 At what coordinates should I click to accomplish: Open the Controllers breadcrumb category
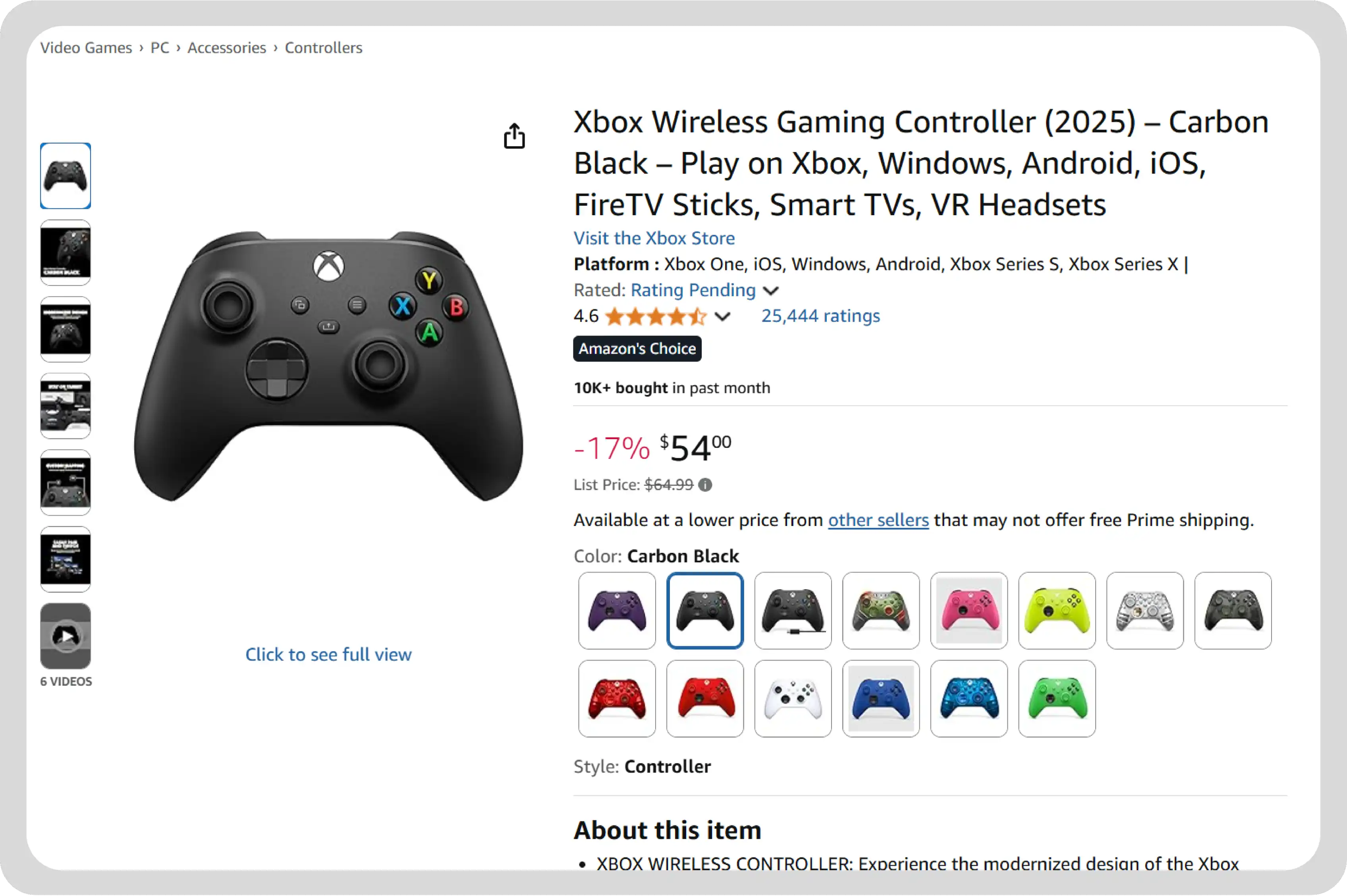324,47
